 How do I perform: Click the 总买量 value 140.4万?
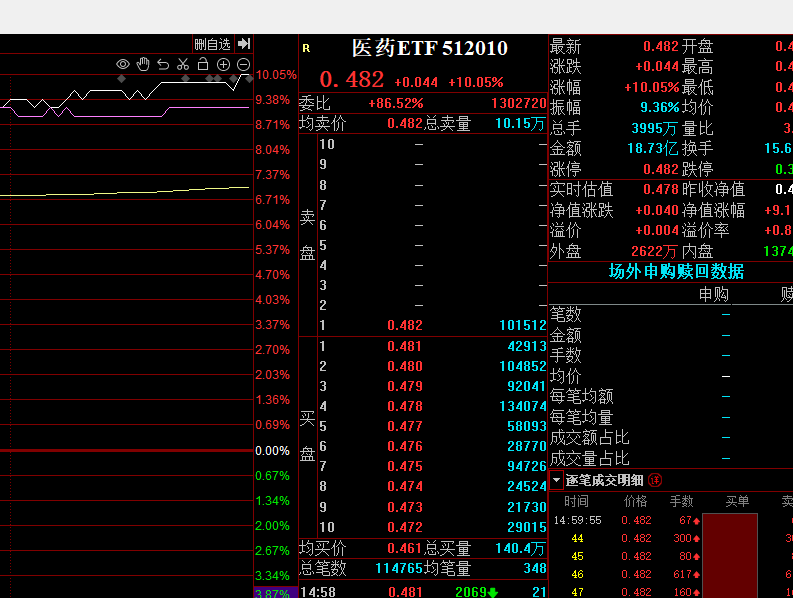click(520, 548)
